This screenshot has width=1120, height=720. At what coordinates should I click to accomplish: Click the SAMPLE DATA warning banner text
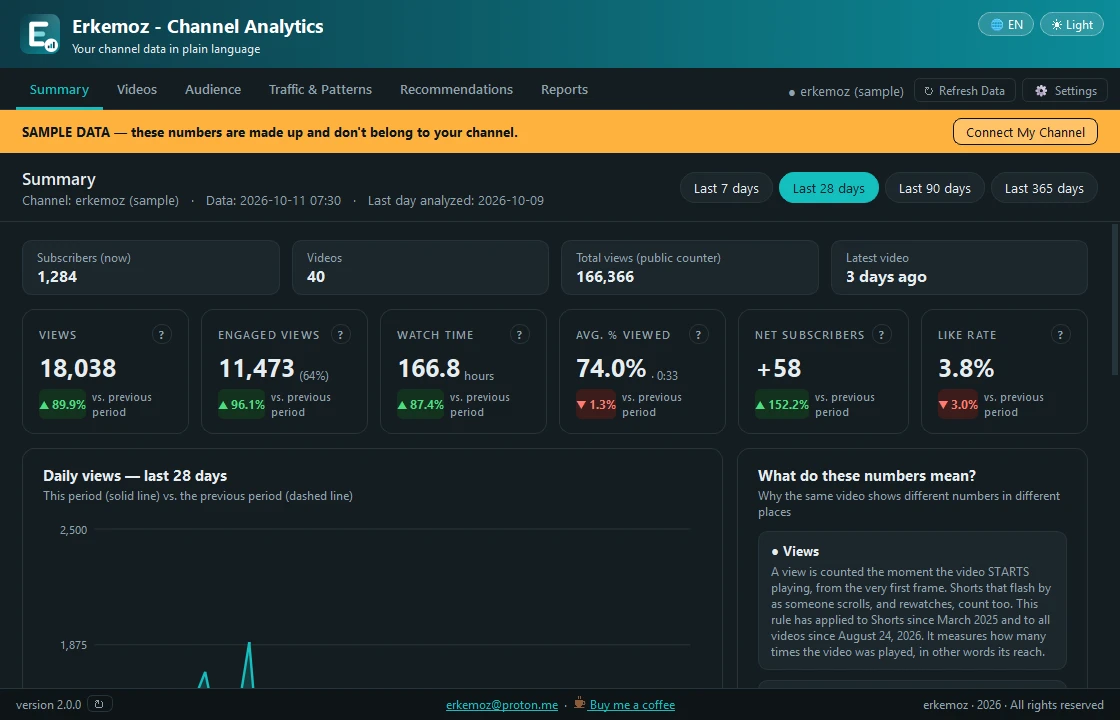(x=269, y=132)
